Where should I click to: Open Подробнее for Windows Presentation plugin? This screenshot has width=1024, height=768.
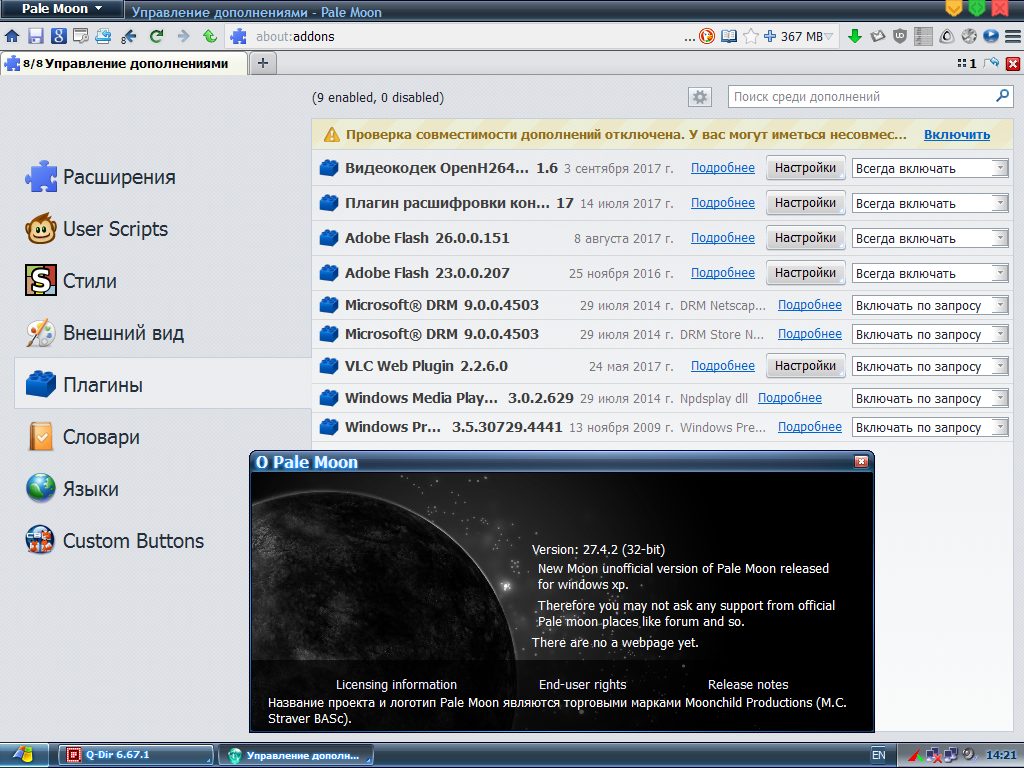tap(810, 426)
